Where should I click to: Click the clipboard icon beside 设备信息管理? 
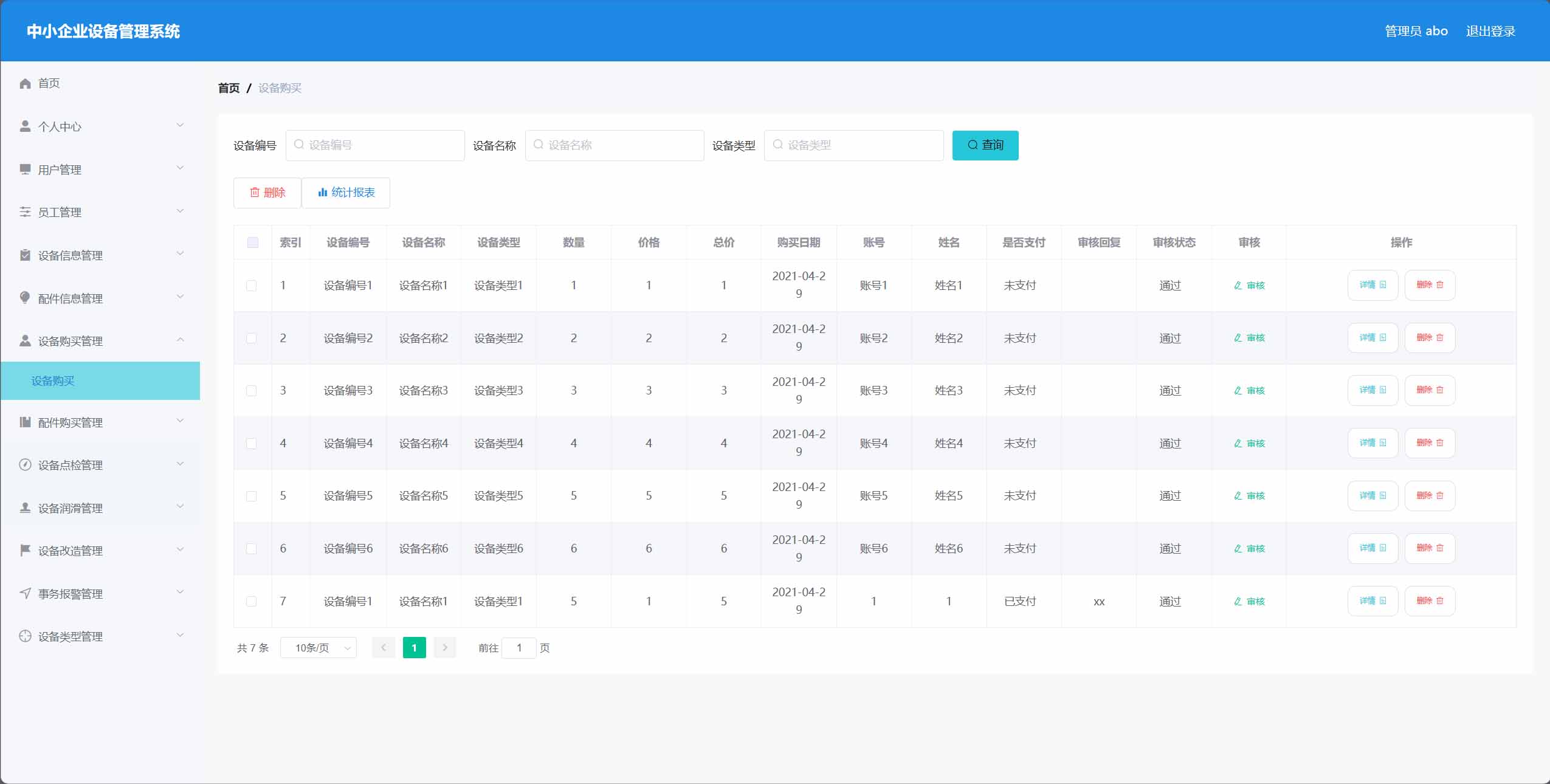tap(25, 255)
